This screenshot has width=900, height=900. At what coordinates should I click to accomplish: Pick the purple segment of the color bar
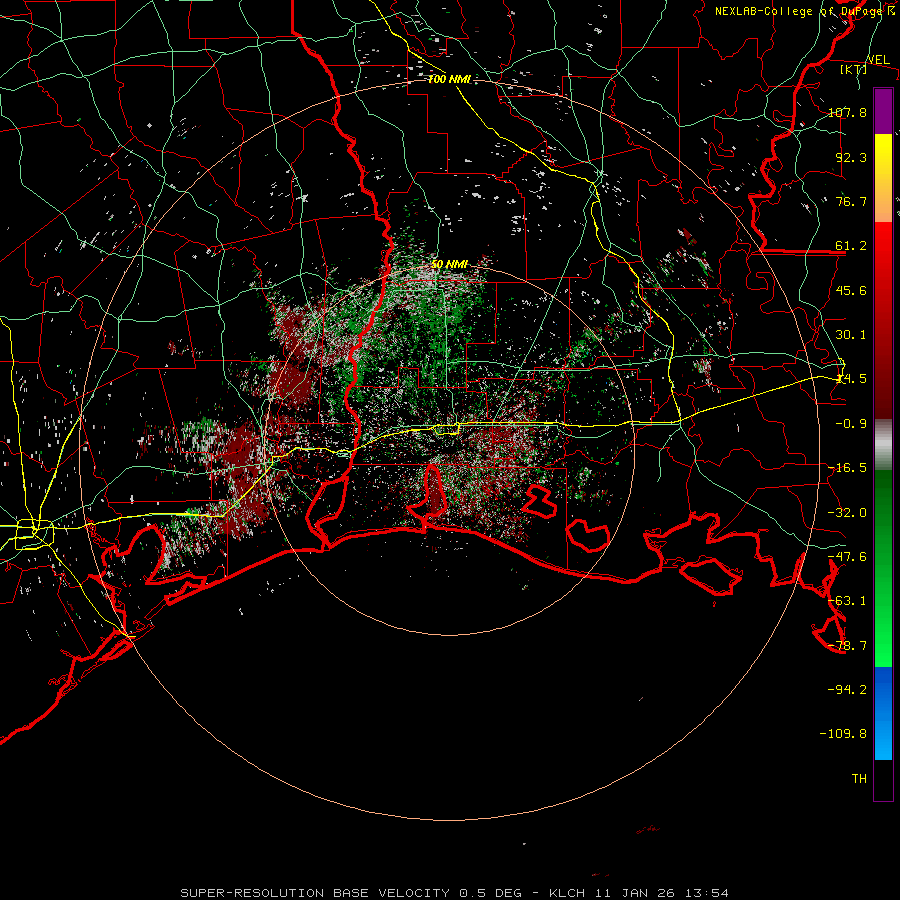883,111
